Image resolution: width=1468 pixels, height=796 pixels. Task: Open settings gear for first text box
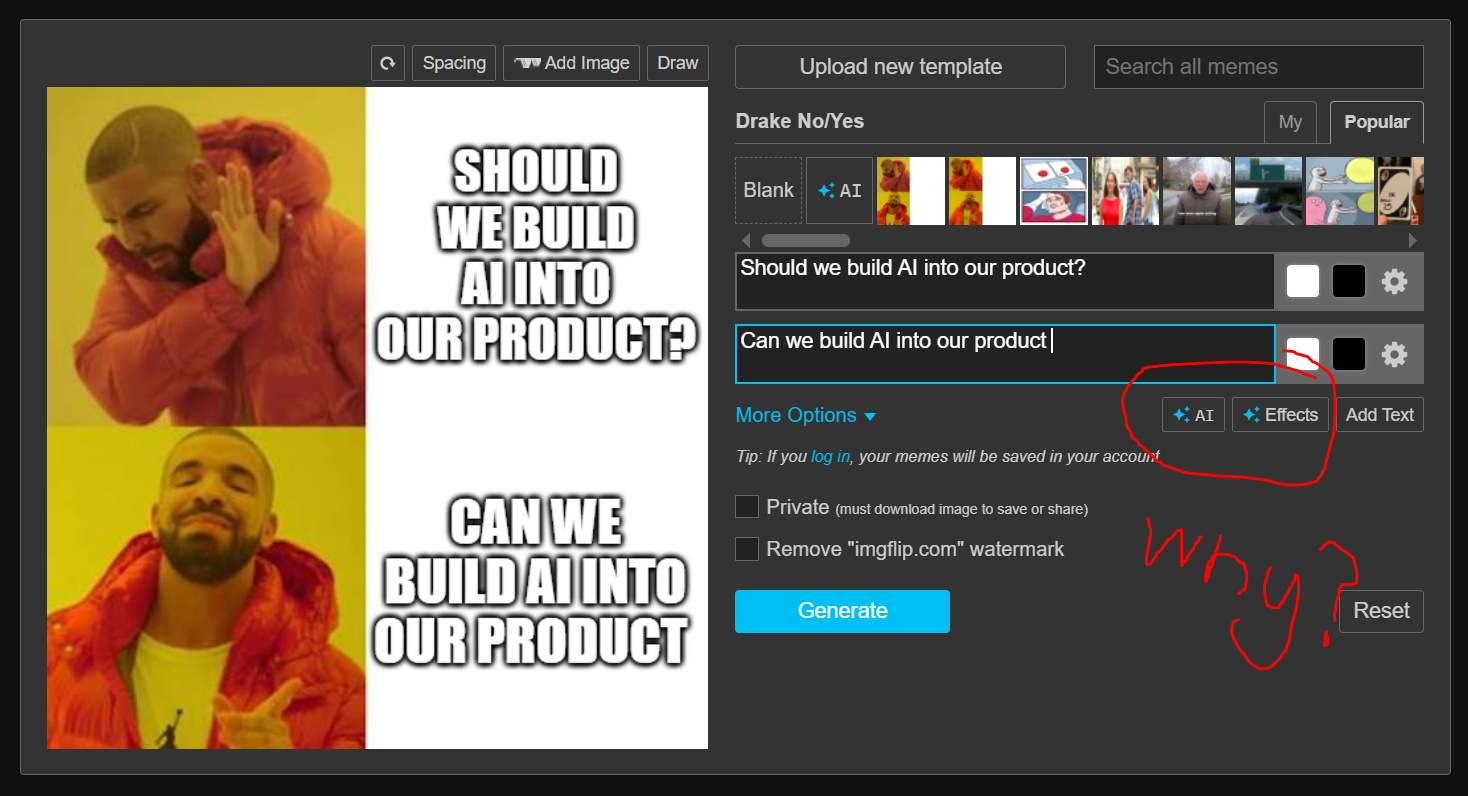click(x=1394, y=282)
